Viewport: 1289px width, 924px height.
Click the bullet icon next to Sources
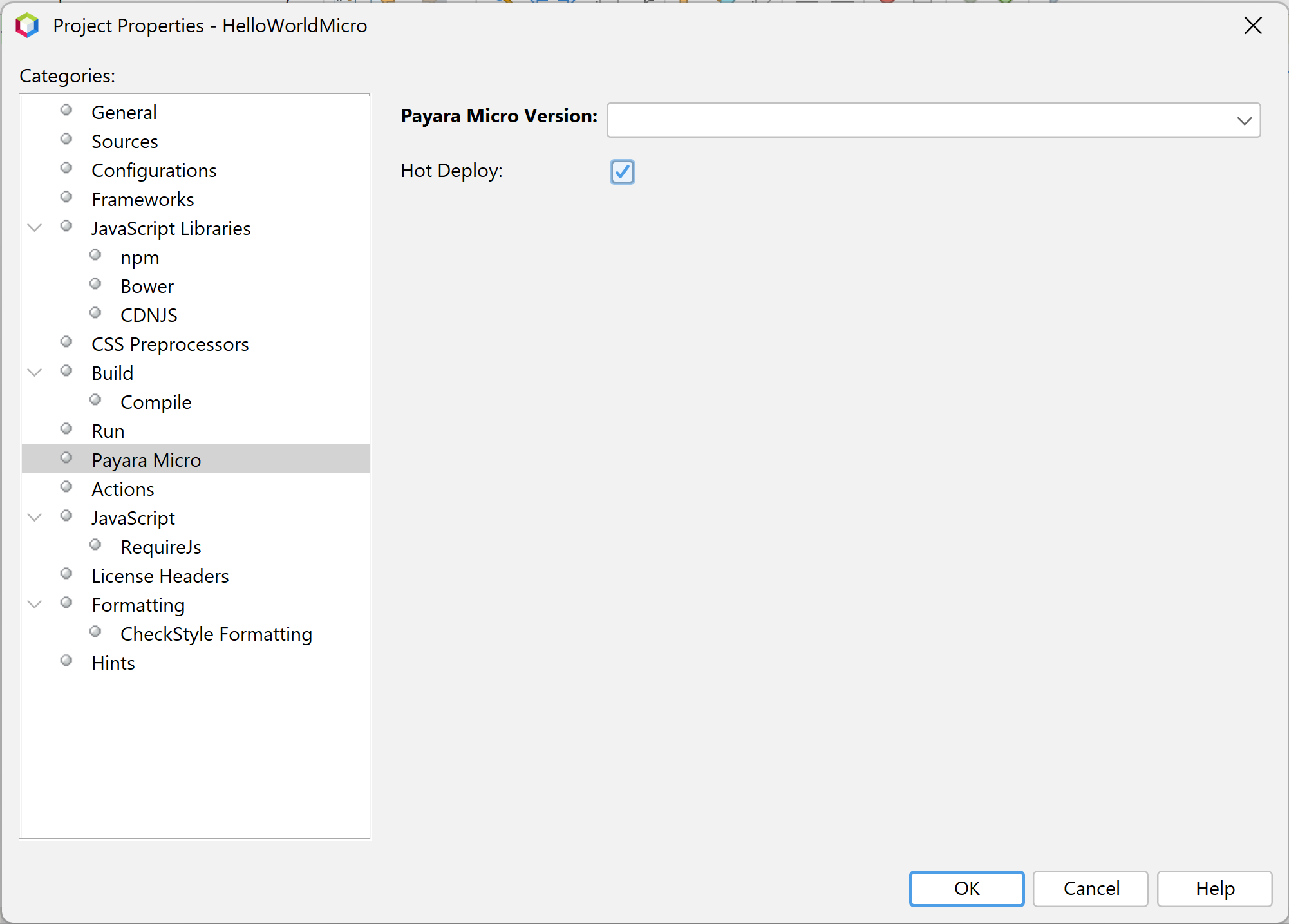point(66,139)
